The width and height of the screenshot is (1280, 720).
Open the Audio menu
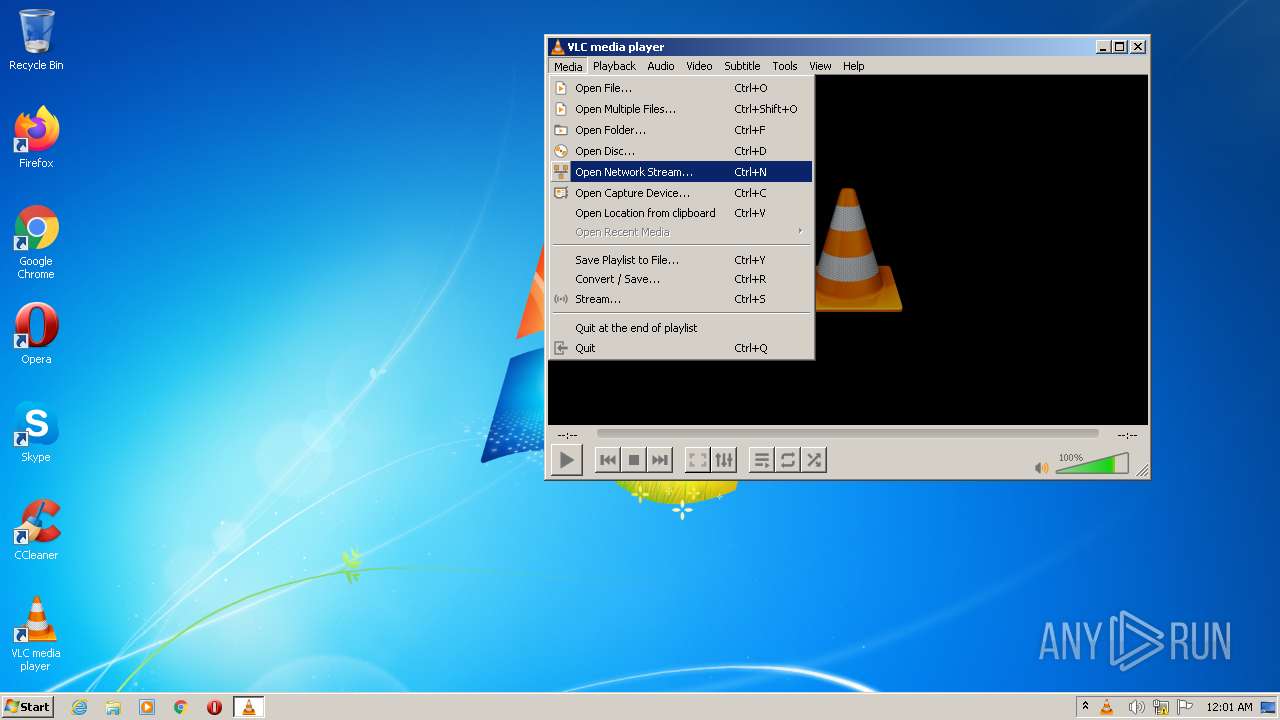[660, 66]
